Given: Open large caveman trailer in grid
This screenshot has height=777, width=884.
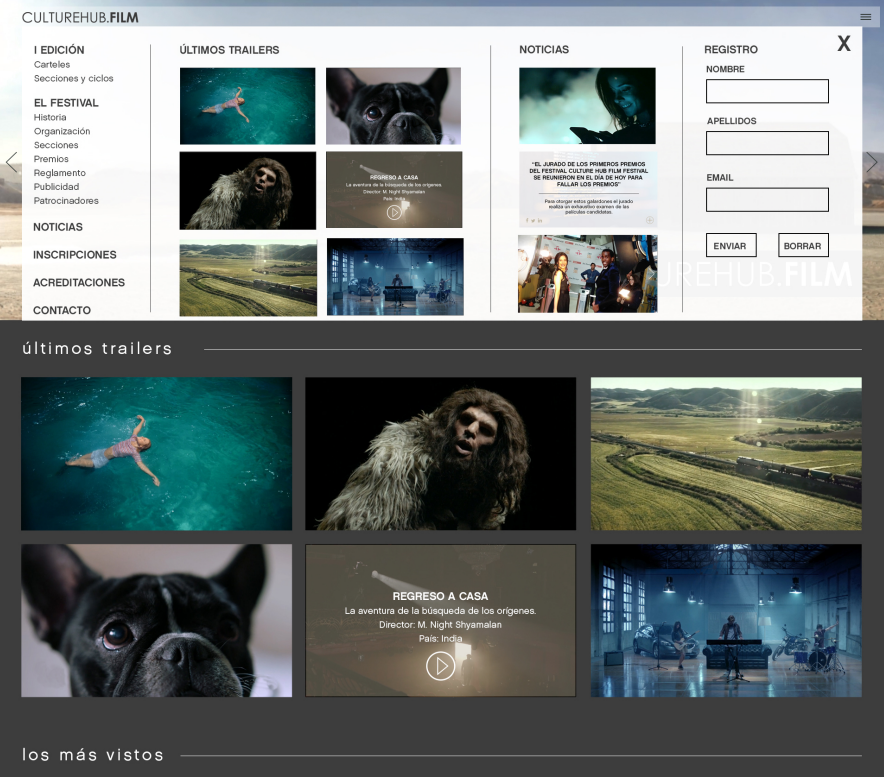Looking at the screenshot, I should 440,454.
